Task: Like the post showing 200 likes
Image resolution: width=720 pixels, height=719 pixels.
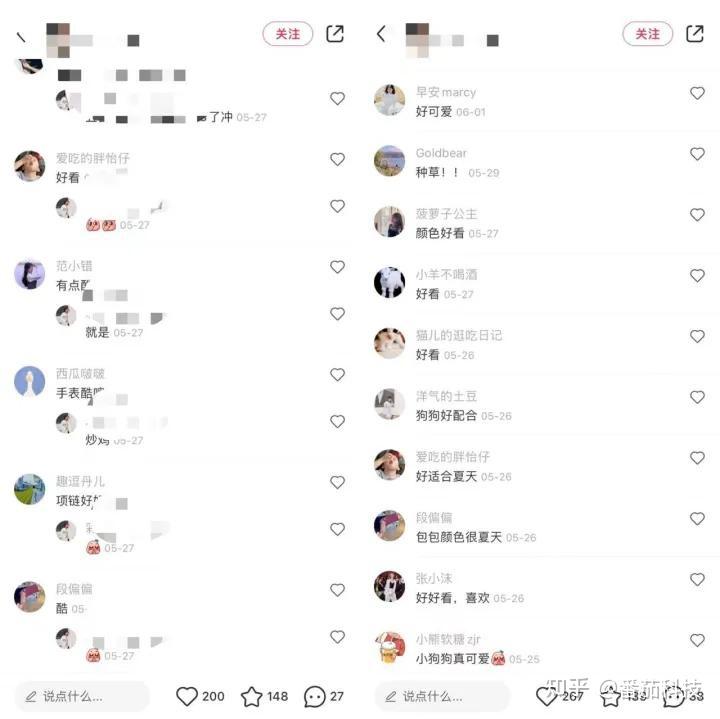Action: [x=187, y=697]
